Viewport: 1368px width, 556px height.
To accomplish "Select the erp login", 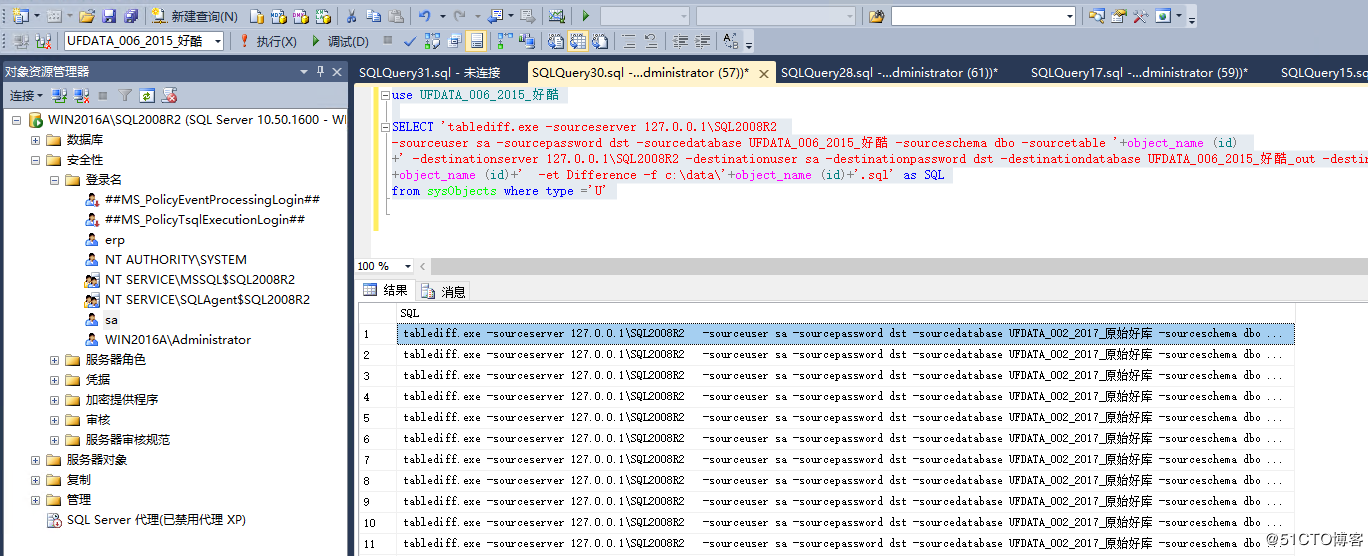I will [114, 240].
